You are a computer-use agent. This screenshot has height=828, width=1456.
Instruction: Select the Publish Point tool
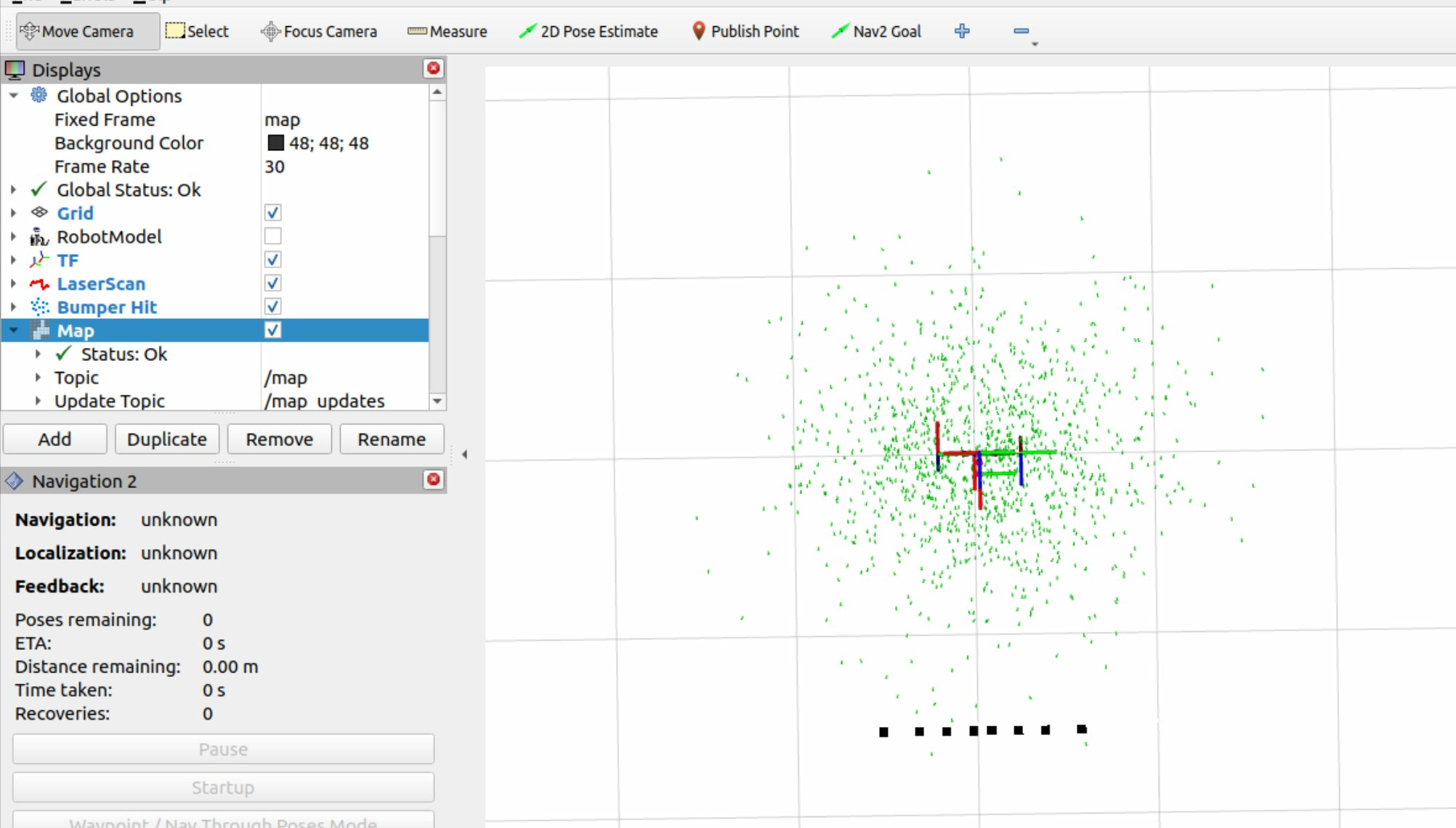click(x=745, y=31)
